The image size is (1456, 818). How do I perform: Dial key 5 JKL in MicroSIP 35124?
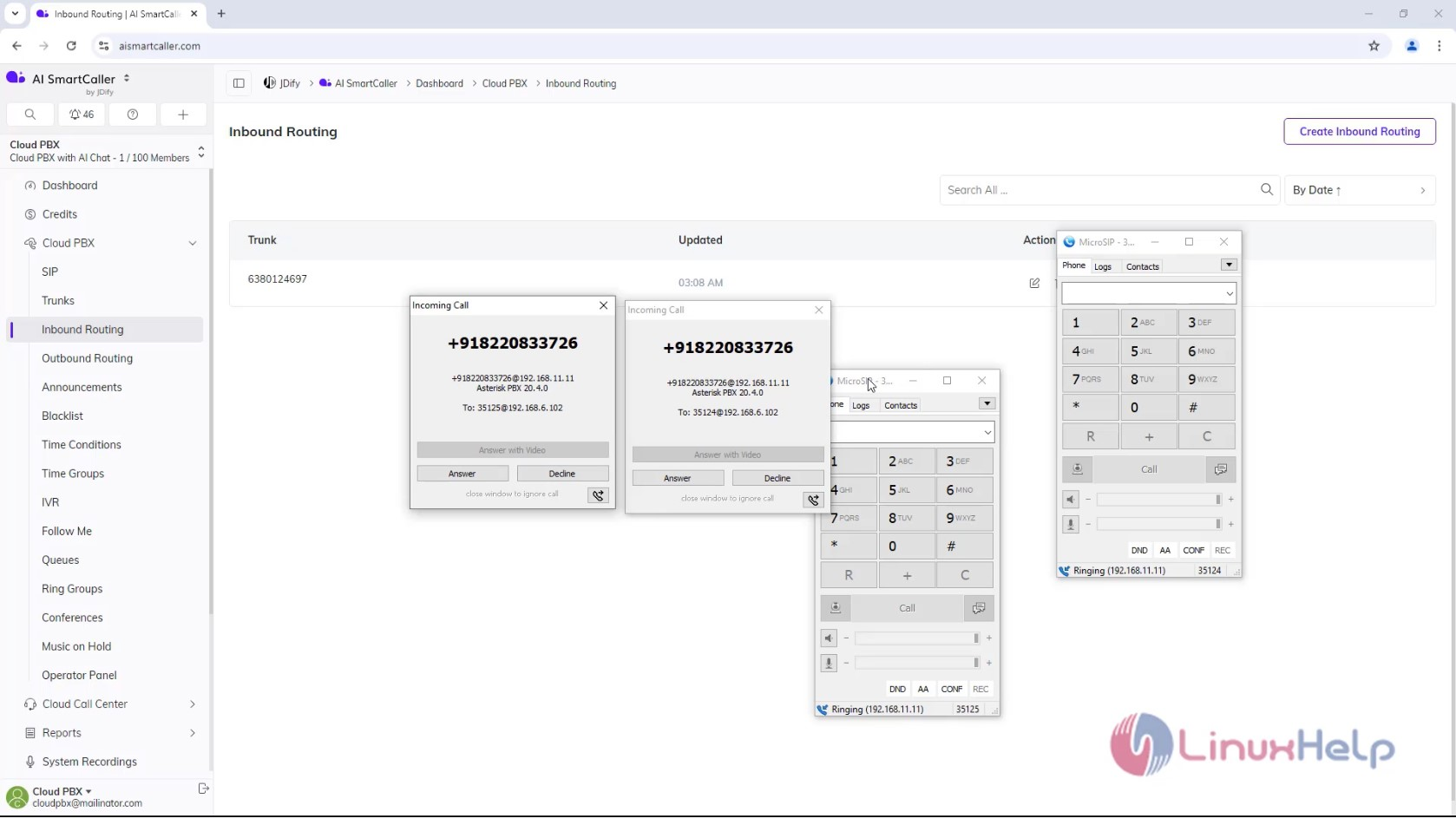point(1148,351)
